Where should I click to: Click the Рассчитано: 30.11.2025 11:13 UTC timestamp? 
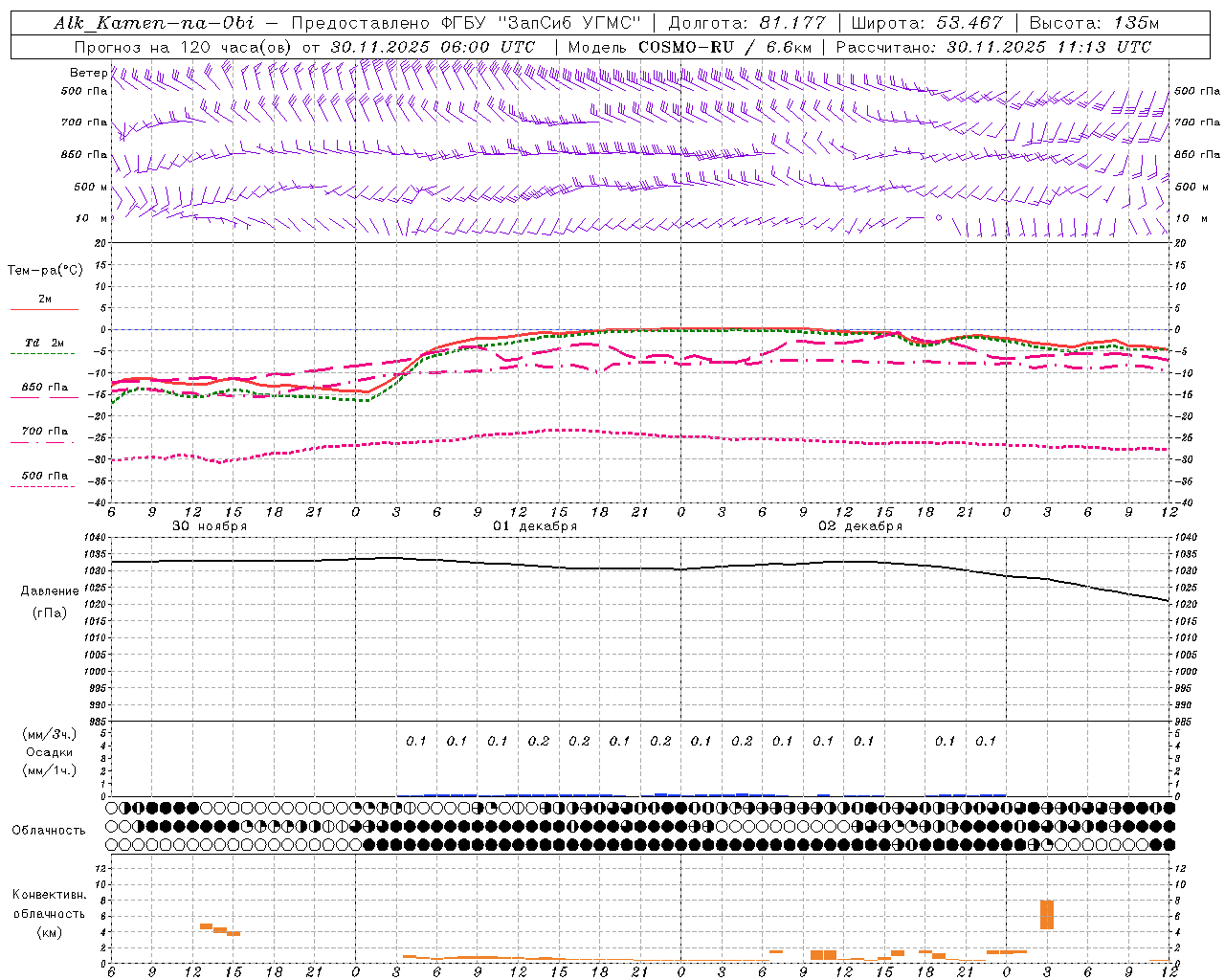pos(993,47)
